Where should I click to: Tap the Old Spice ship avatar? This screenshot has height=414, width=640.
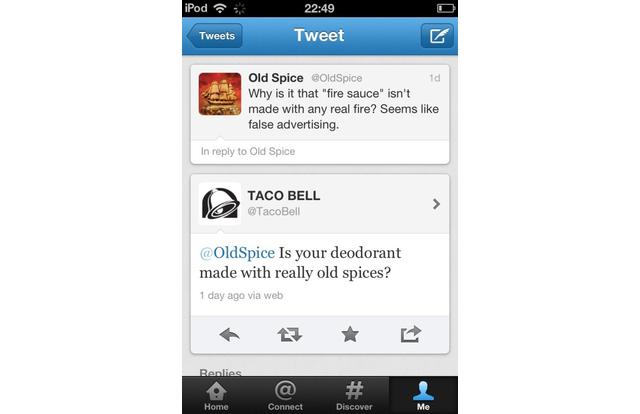tap(220, 94)
